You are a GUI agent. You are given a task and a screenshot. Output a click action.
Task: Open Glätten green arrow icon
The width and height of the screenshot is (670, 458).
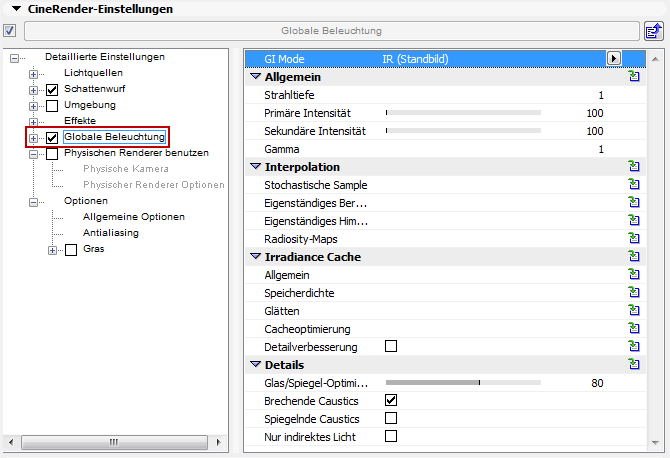point(634,310)
